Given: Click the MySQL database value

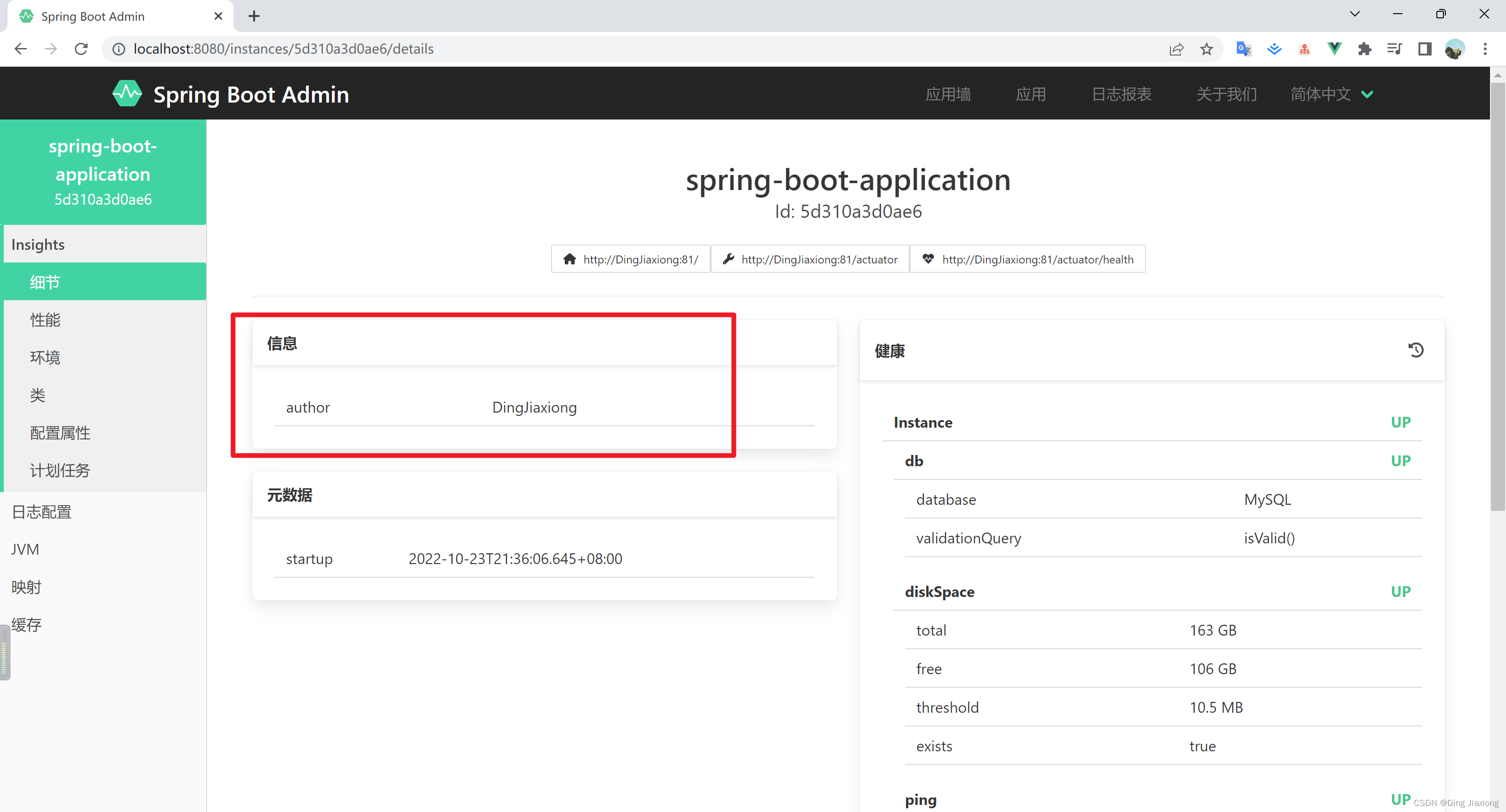Looking at the screenshot, I should pyautogui.click(x=1267, y=500).
